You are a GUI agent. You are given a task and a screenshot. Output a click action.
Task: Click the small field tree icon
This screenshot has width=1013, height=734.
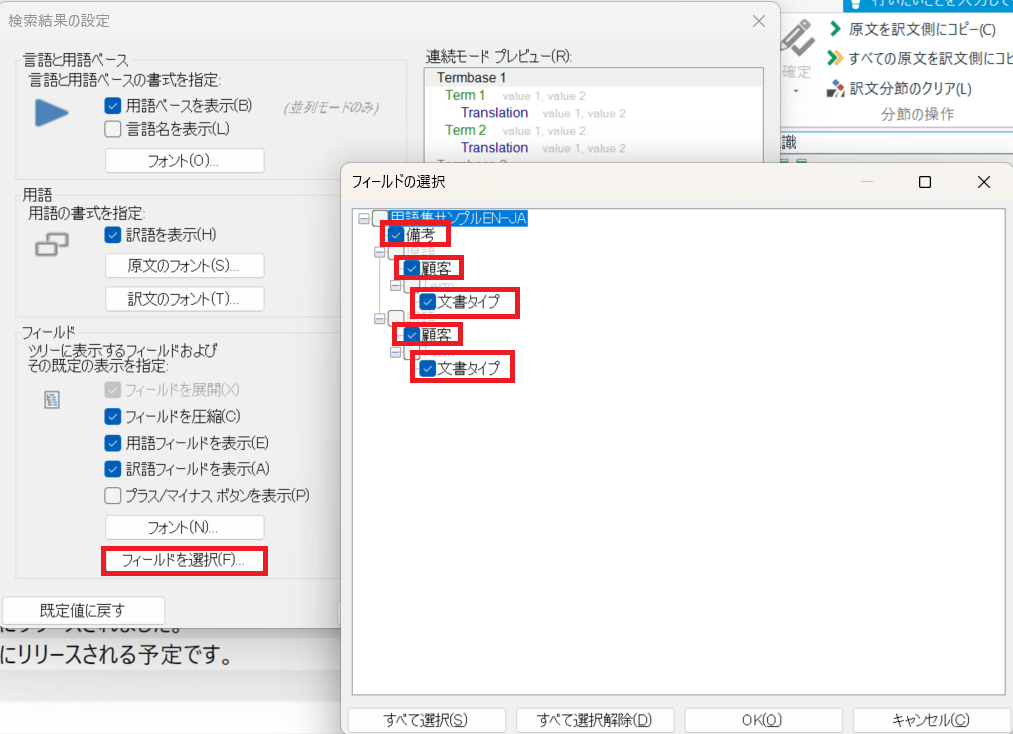[x=52, y=400]
